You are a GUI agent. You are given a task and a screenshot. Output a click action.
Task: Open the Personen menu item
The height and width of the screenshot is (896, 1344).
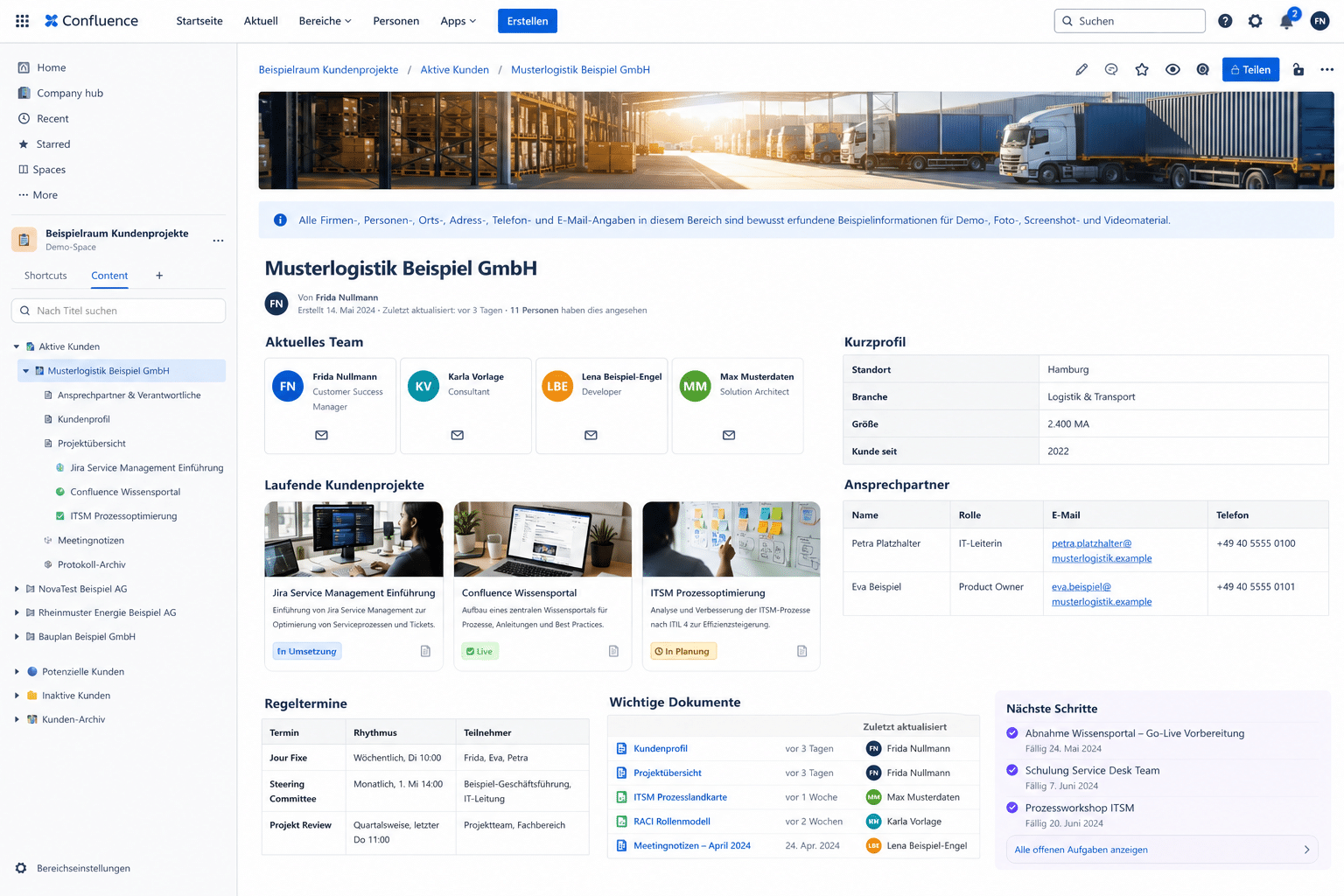(396, 21)
